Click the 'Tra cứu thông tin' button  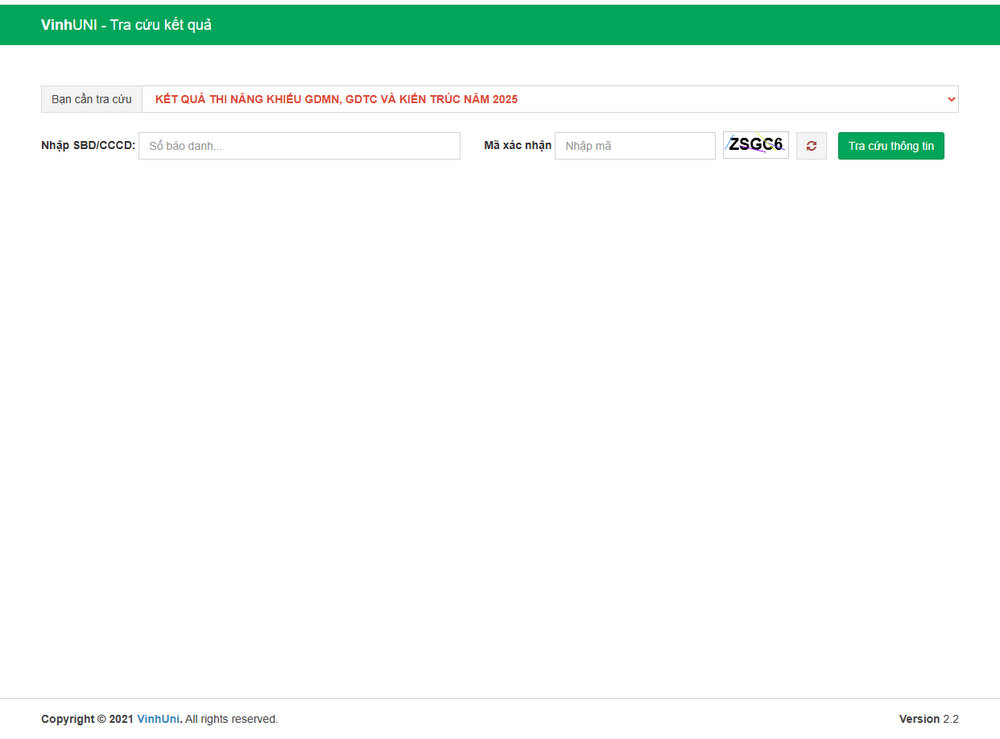891,146
